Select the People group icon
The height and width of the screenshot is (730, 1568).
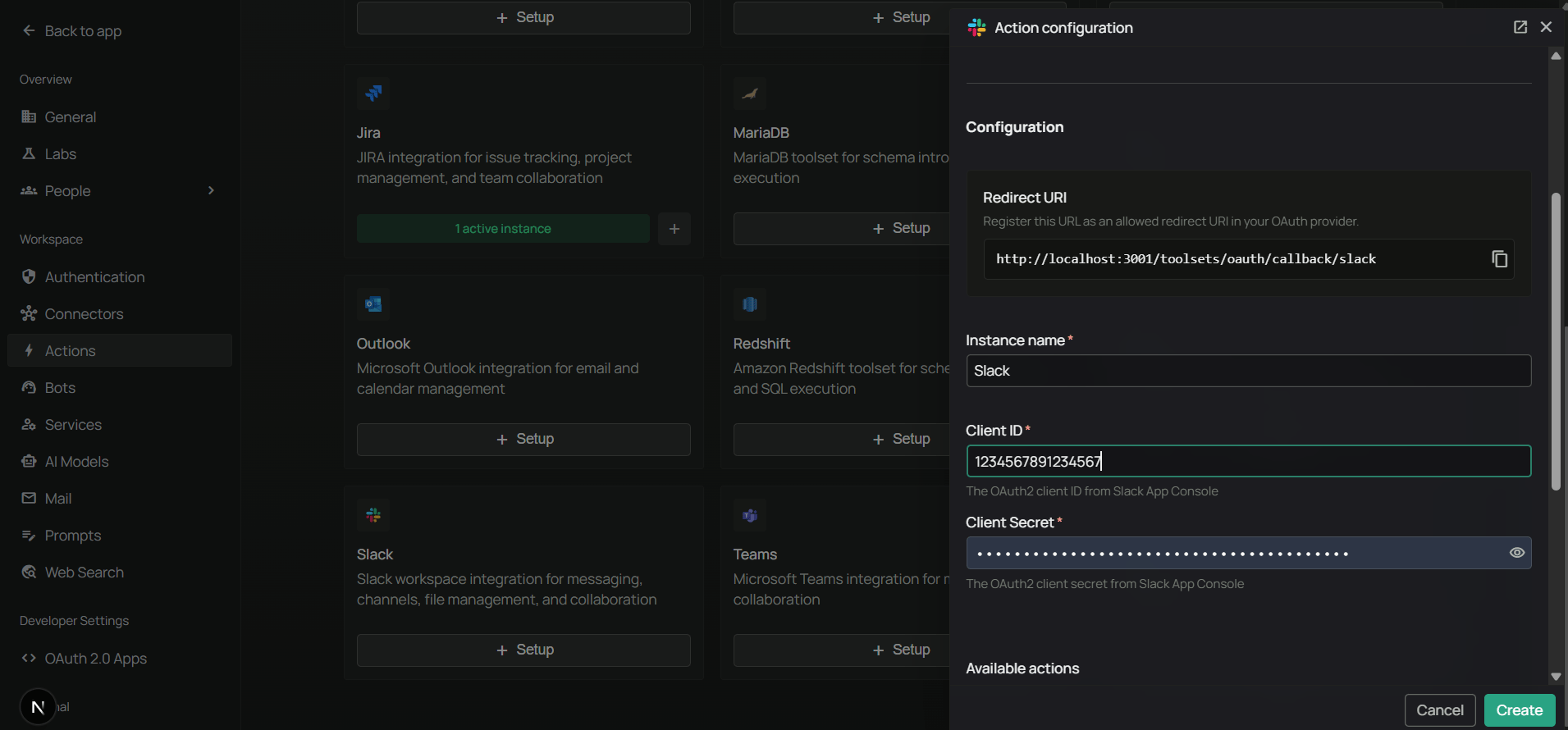tap(29, 190)
